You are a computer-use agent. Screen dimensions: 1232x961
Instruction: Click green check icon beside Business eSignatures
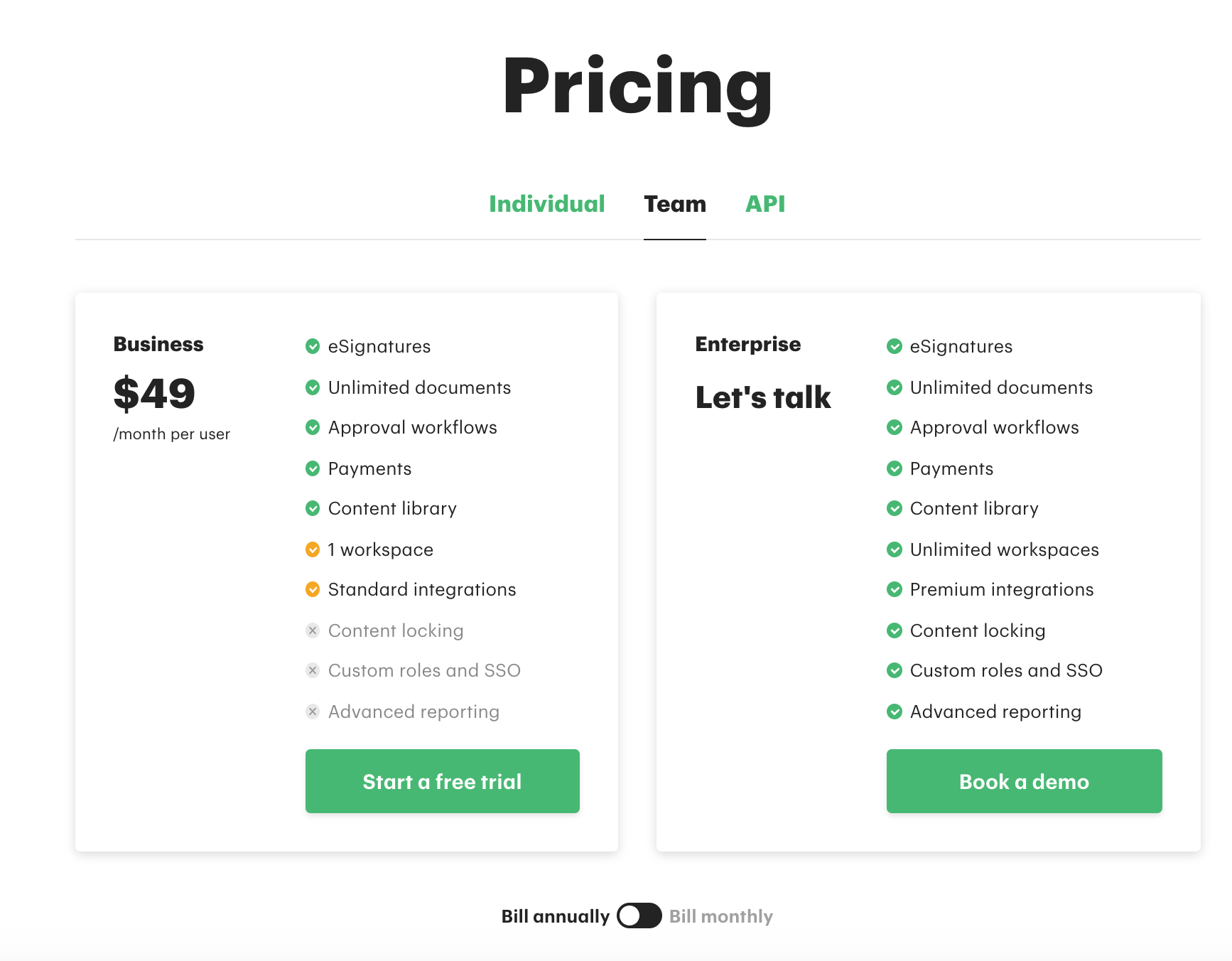[313, 346]
